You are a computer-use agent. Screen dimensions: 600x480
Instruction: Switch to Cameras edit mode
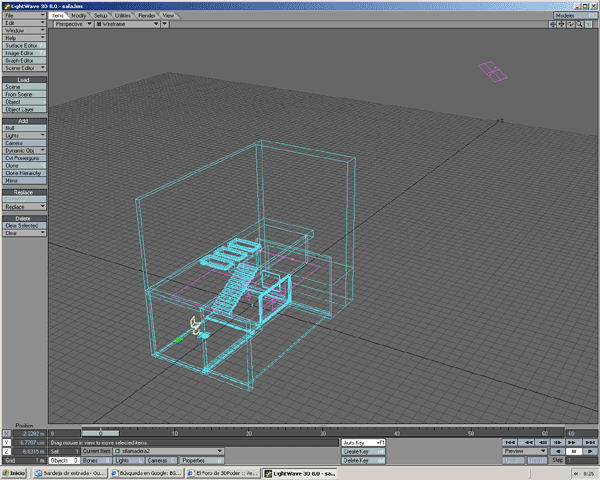161,460
